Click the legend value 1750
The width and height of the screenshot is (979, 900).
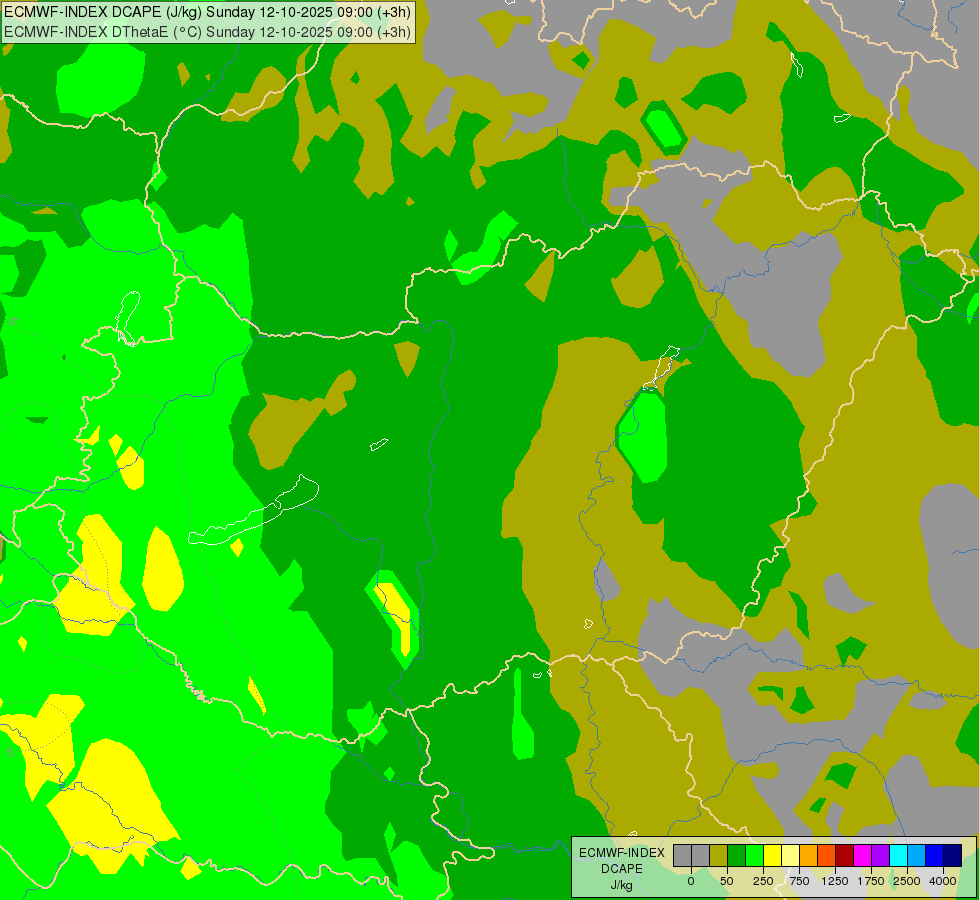(871, 881)
